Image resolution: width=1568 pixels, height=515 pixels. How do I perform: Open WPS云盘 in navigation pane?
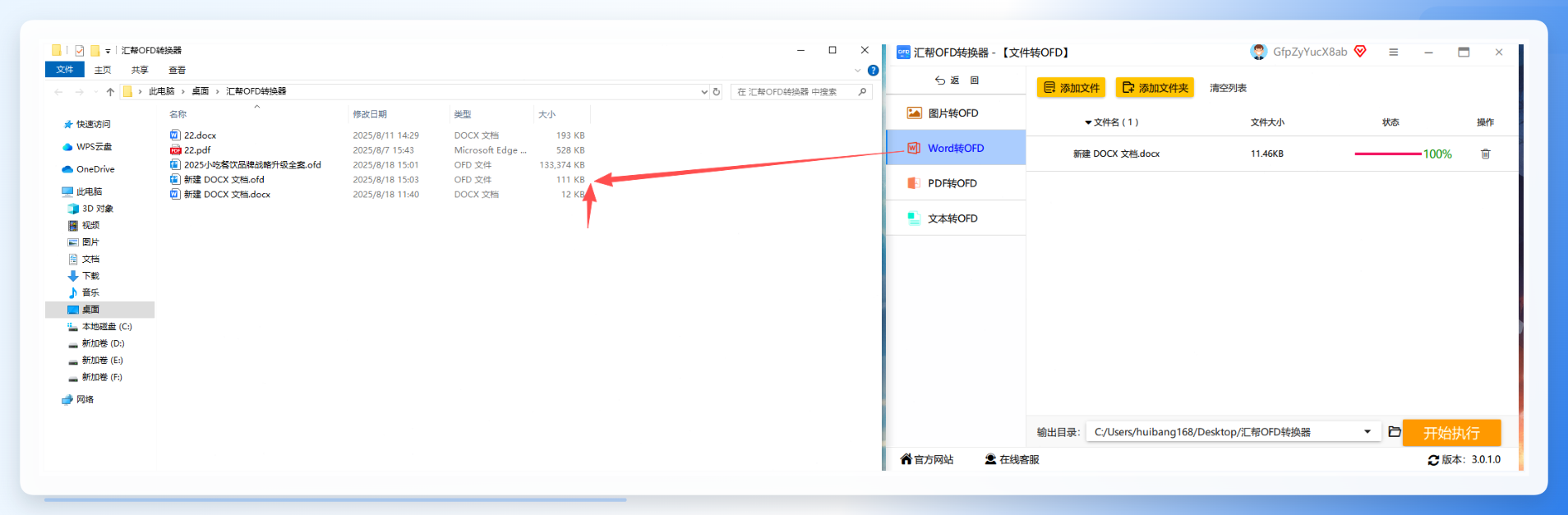pyautogui.click(x=94, y=147)
